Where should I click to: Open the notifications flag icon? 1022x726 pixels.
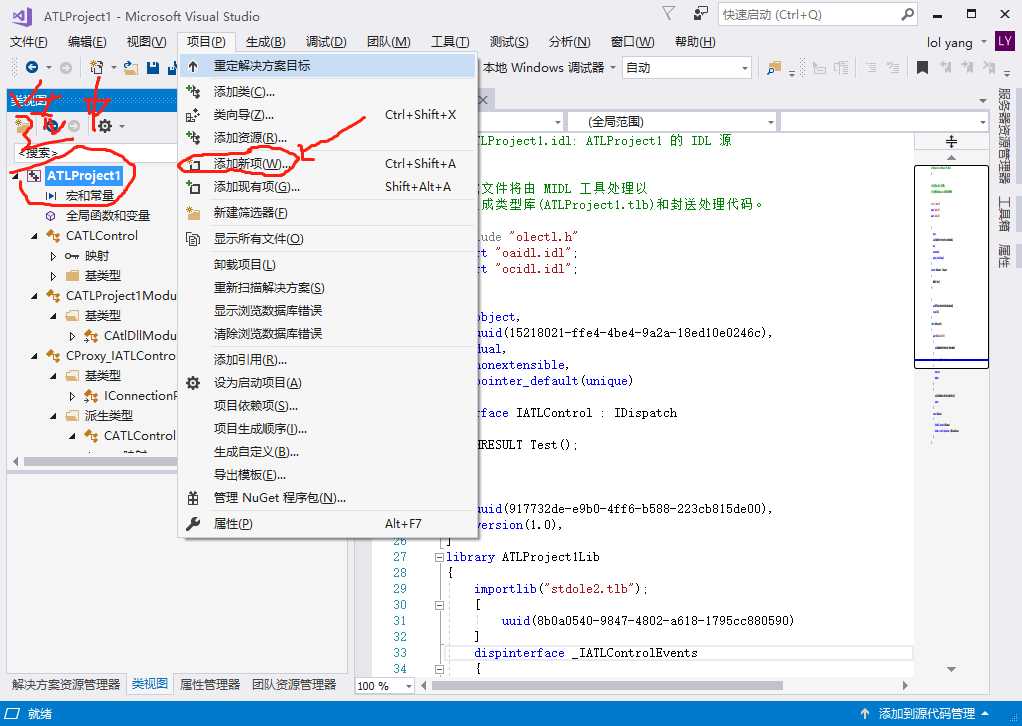pos(668,14)
